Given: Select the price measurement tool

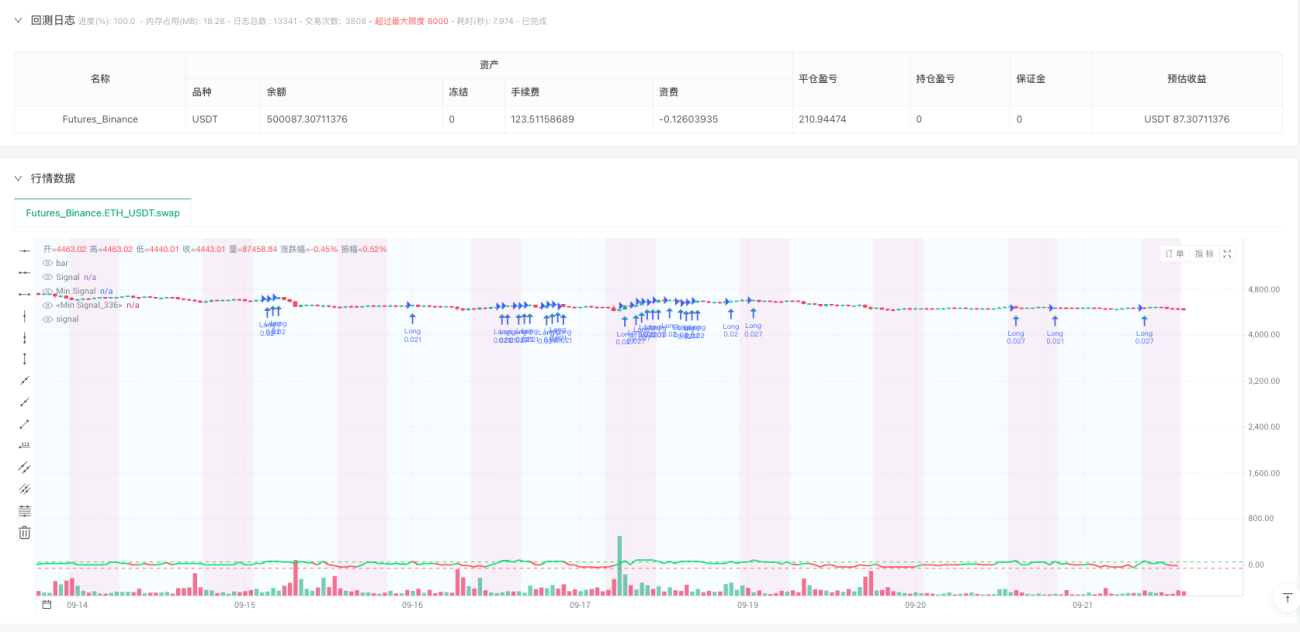Looking at the screenshot, I should (25, 445).
